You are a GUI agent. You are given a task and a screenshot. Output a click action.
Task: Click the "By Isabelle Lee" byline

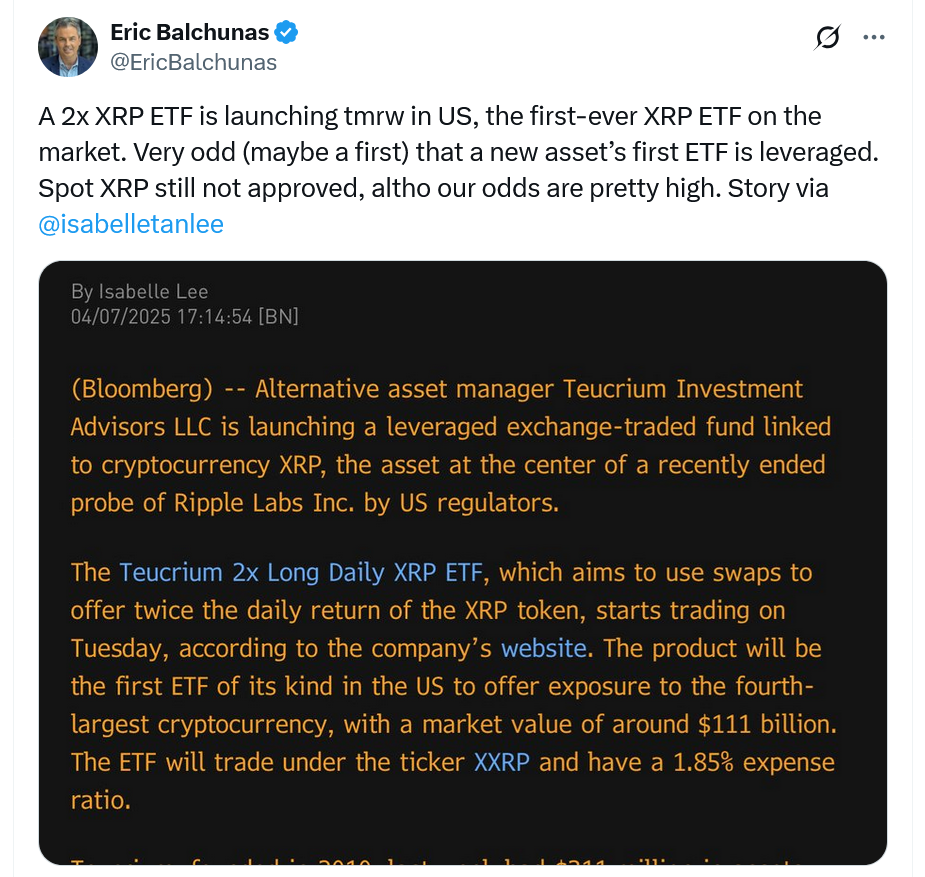(139, 291)
